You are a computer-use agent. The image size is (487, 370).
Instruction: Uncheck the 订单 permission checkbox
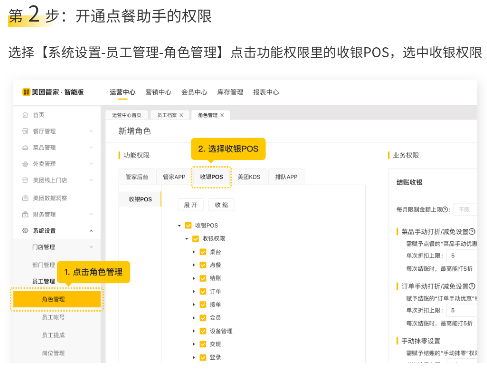[203, 291]
